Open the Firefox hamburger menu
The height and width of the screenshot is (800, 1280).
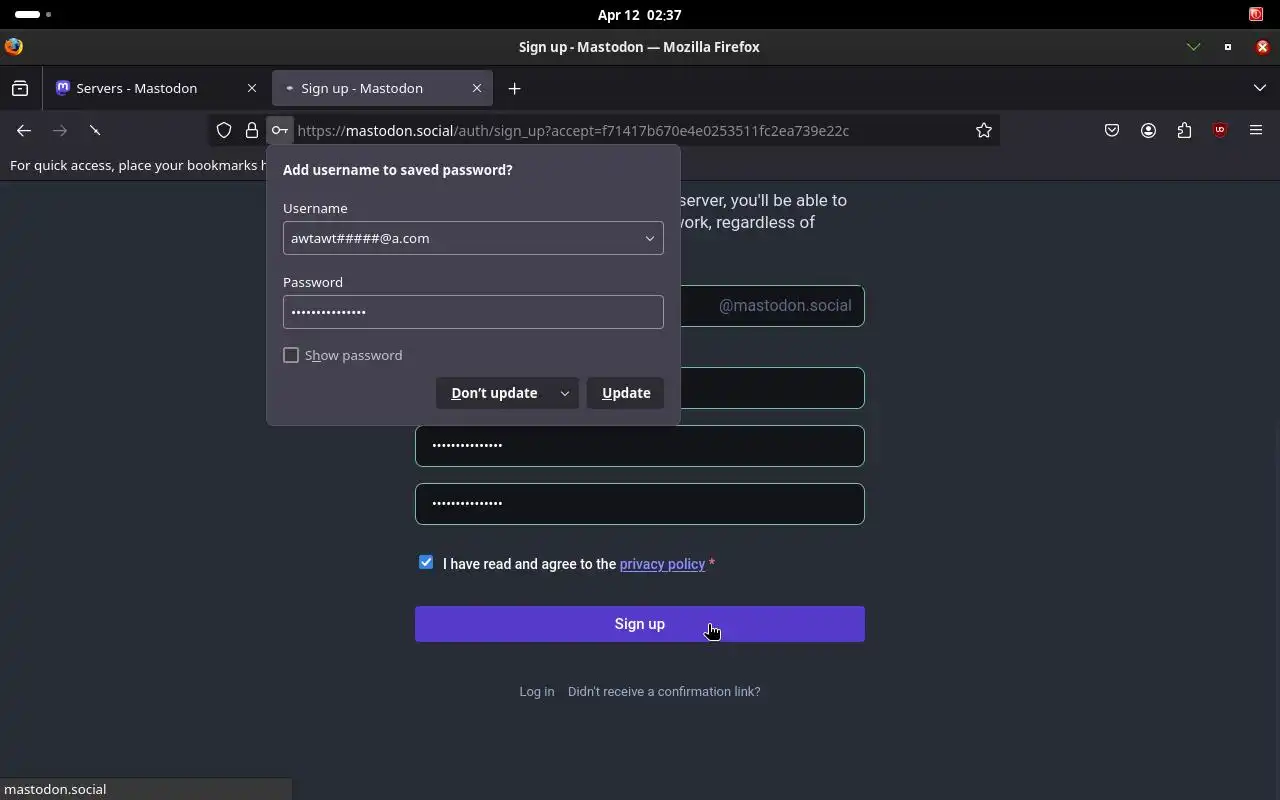coord(1256,130)
